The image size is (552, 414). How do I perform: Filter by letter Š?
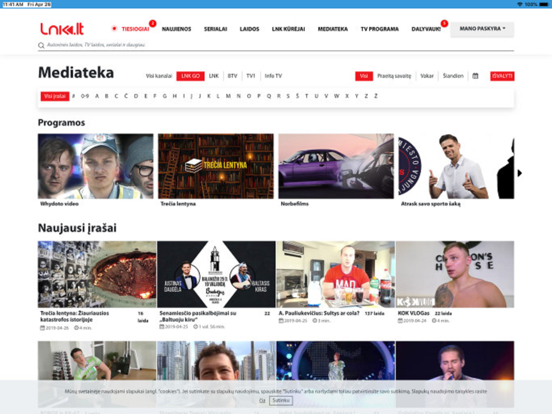click(297, 96)
